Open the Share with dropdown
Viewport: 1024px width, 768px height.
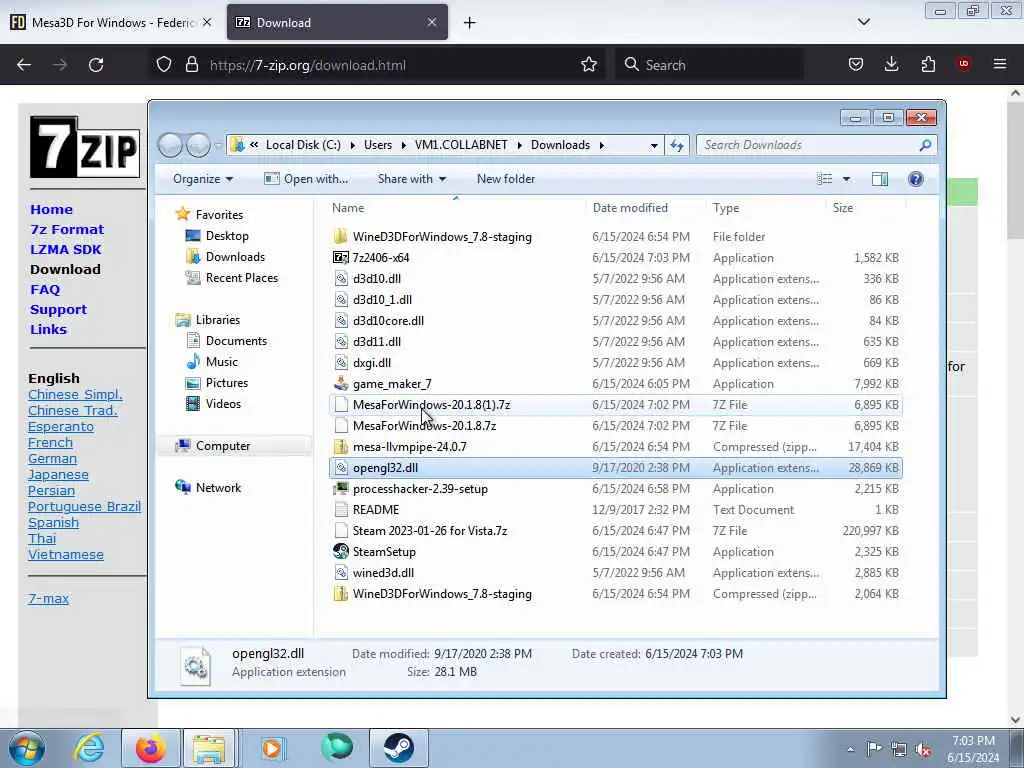(x=411, y=179)
